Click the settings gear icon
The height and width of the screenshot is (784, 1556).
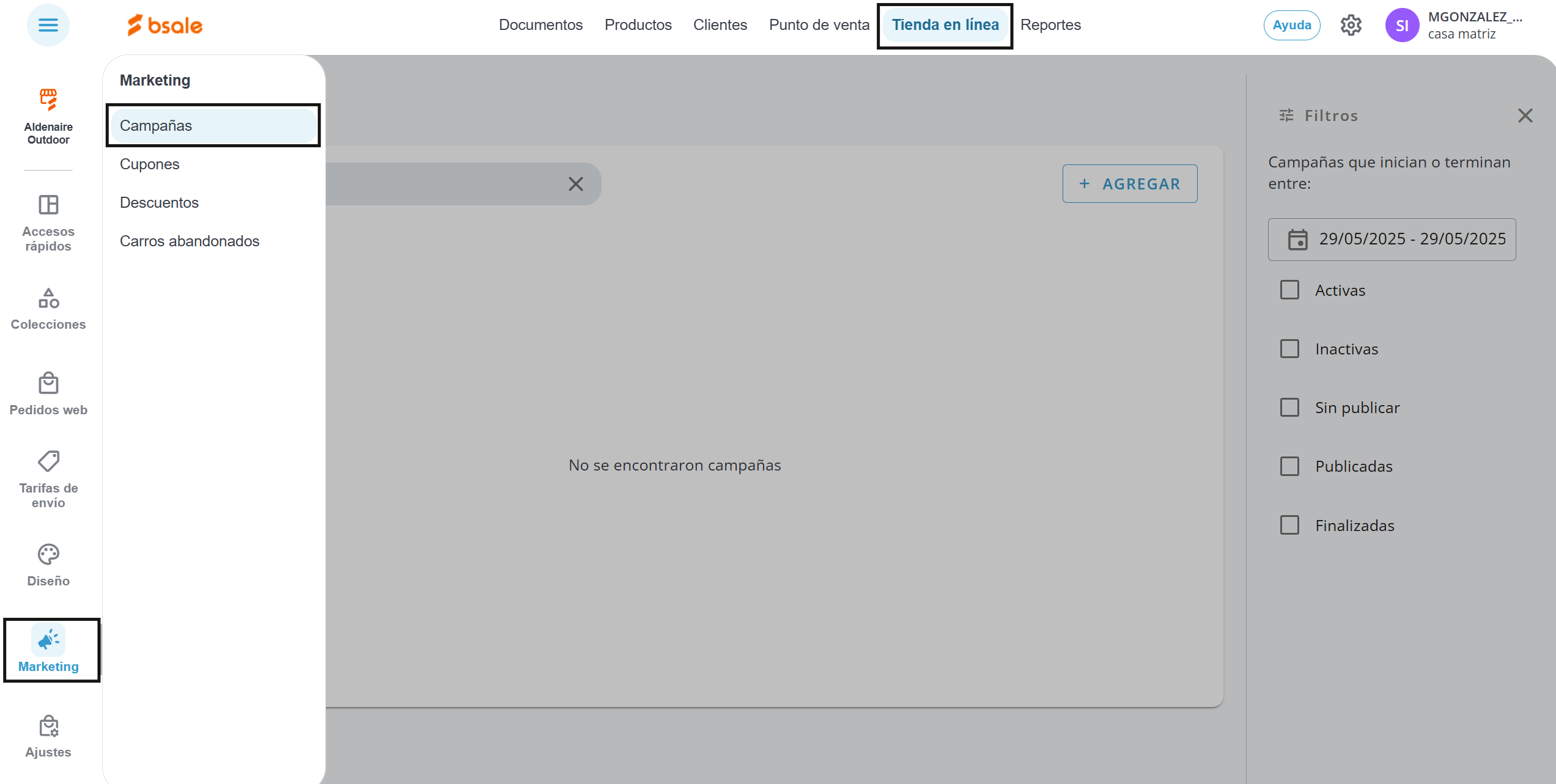point(1351,25)
